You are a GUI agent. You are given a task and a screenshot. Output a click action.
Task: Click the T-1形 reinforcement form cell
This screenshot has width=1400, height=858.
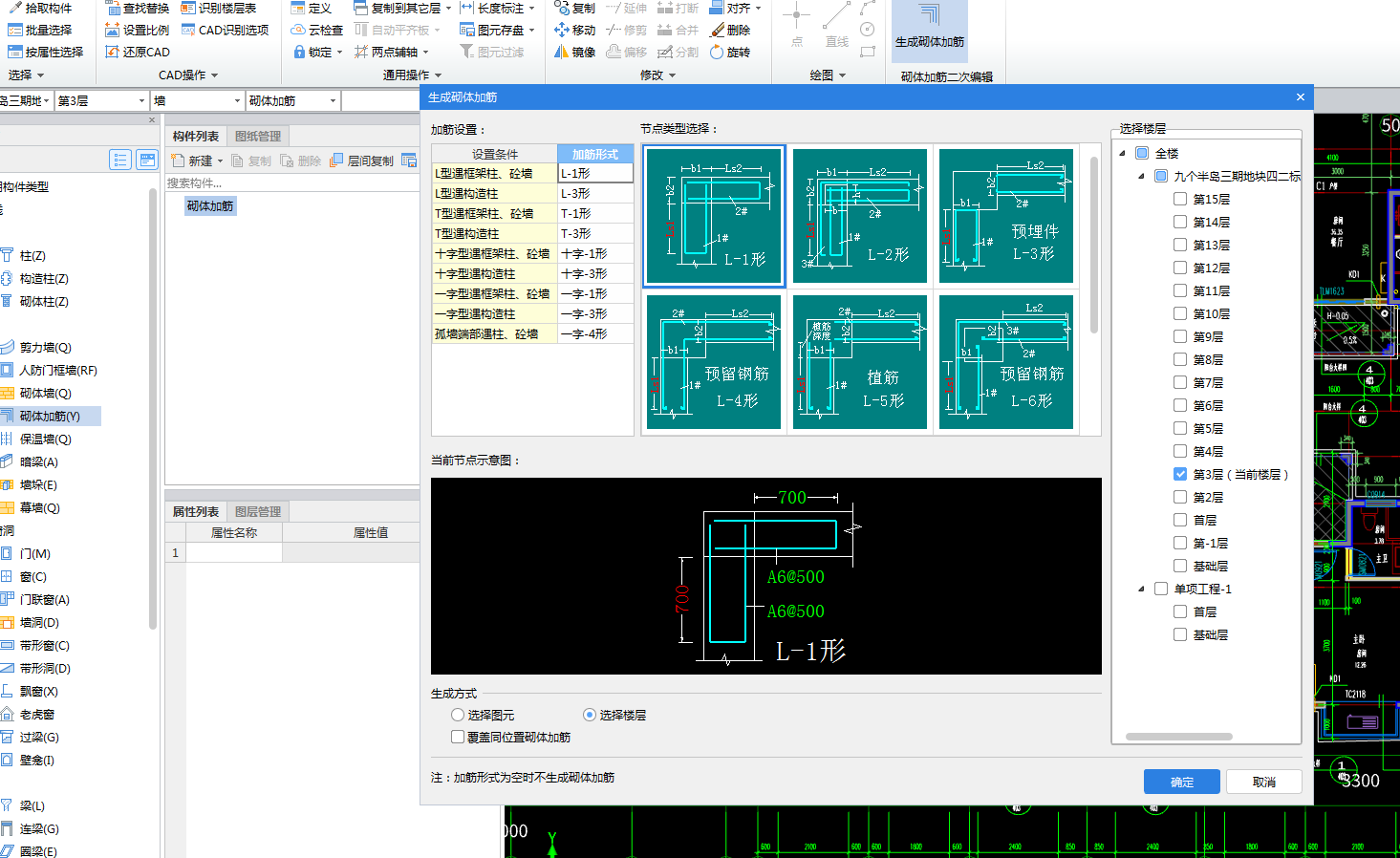pos(595,213)
